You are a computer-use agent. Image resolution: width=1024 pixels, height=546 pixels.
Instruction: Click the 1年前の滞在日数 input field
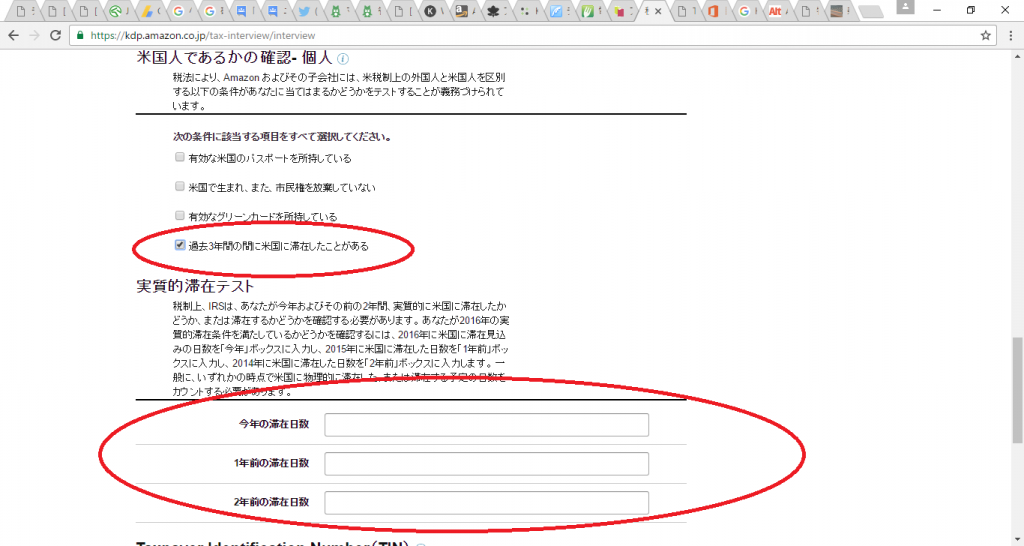tap(487, 464)
